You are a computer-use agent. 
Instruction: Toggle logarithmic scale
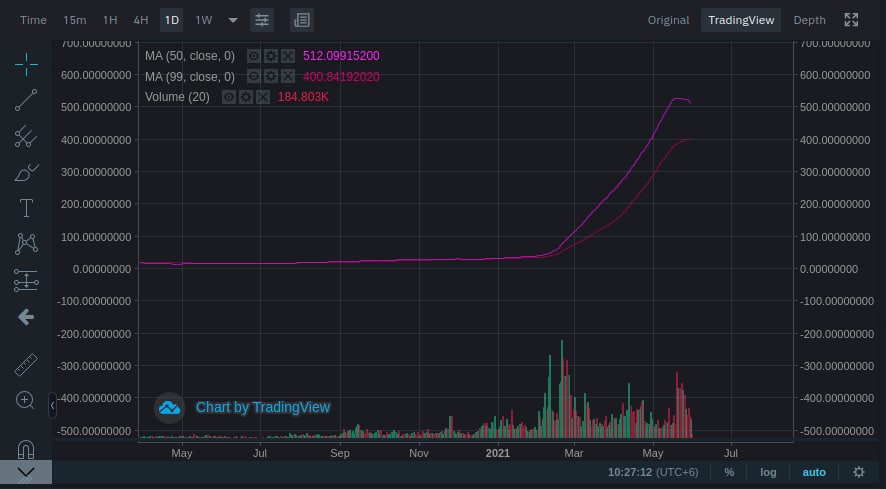(x=768, y=472)
